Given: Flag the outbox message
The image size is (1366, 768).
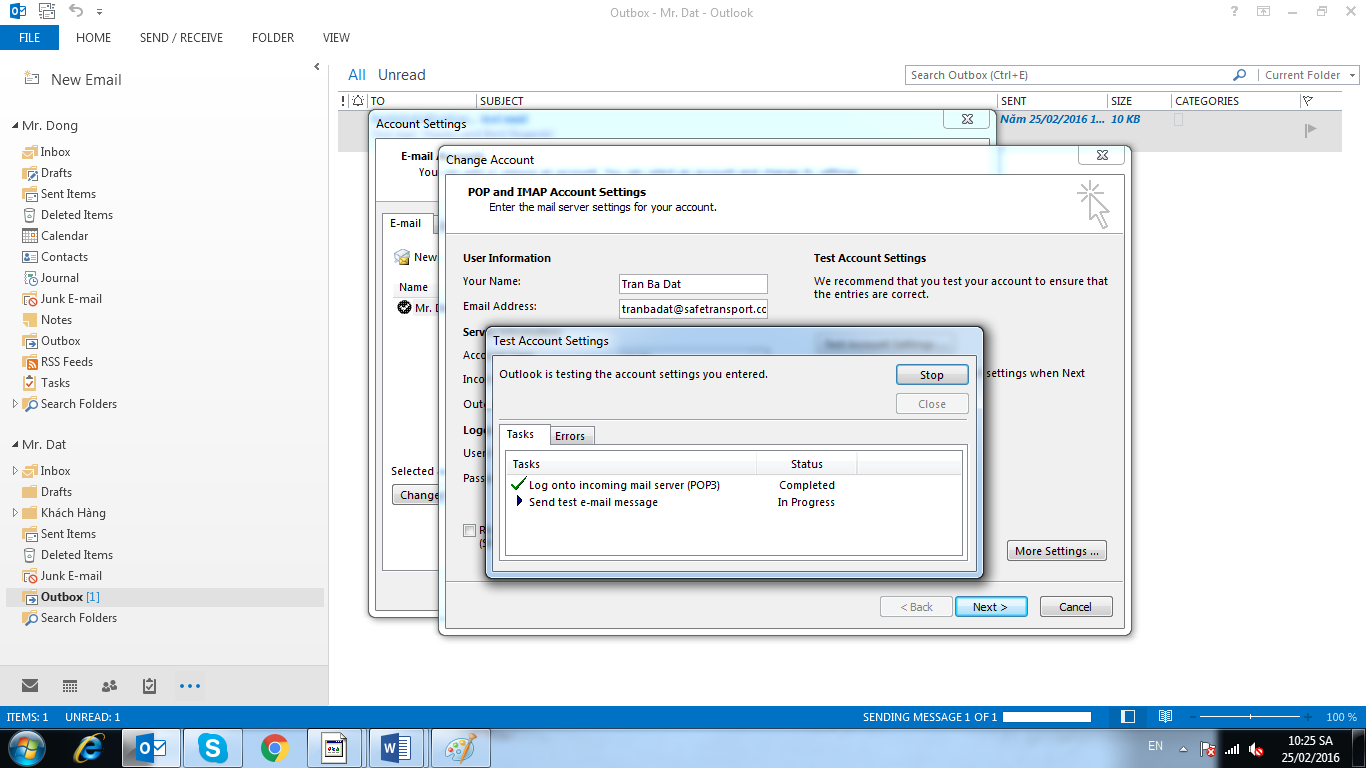Looking at the screenshot, I should click(1311, 130).
